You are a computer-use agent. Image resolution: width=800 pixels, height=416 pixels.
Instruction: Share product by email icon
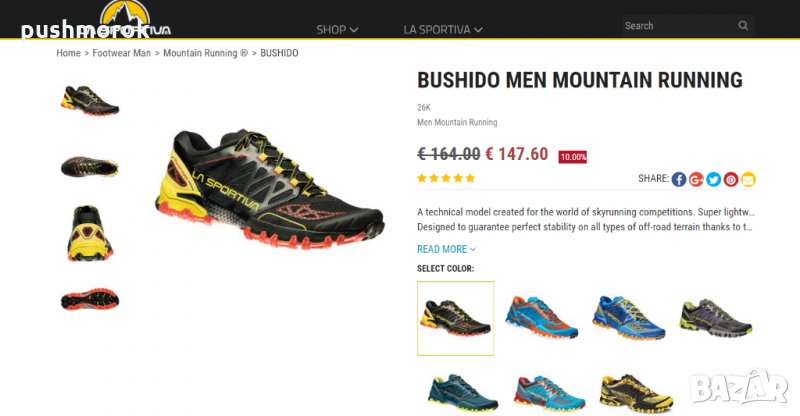click(748, 179)
